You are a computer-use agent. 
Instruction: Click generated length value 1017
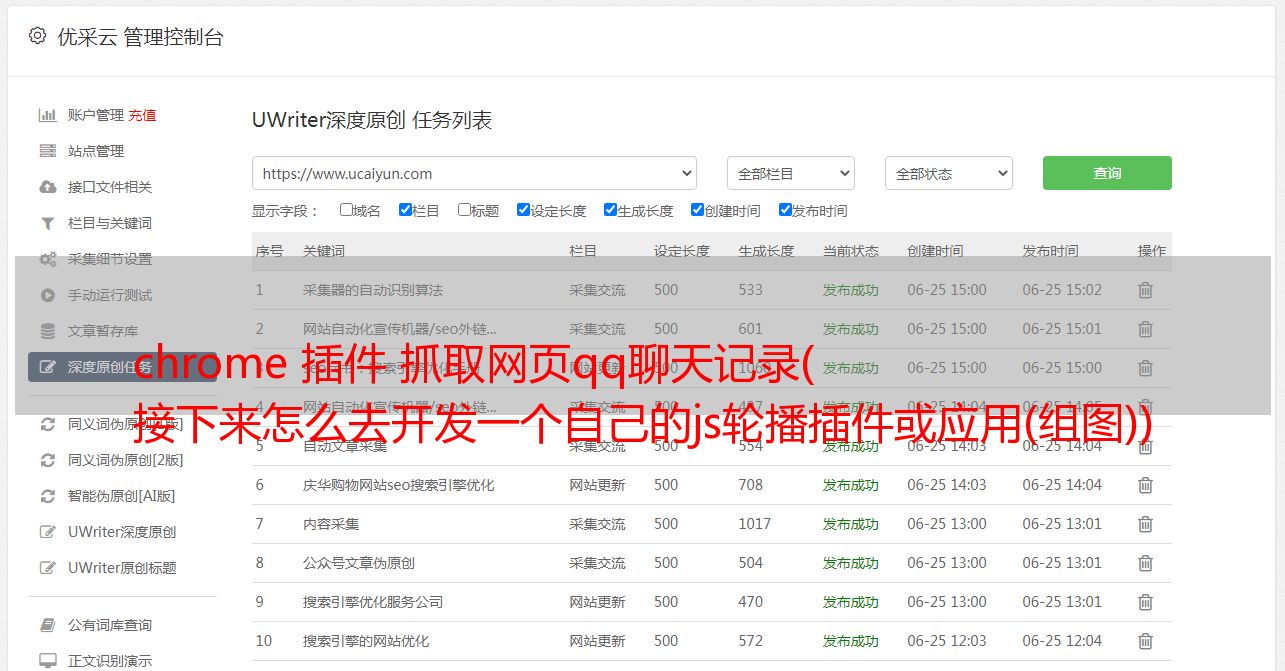point(755,524)
